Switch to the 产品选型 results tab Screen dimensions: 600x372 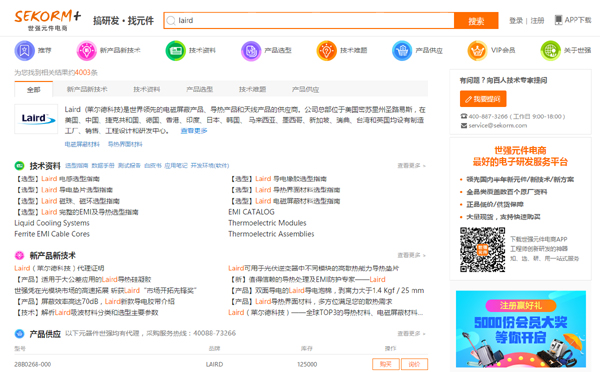click(199, 89)
